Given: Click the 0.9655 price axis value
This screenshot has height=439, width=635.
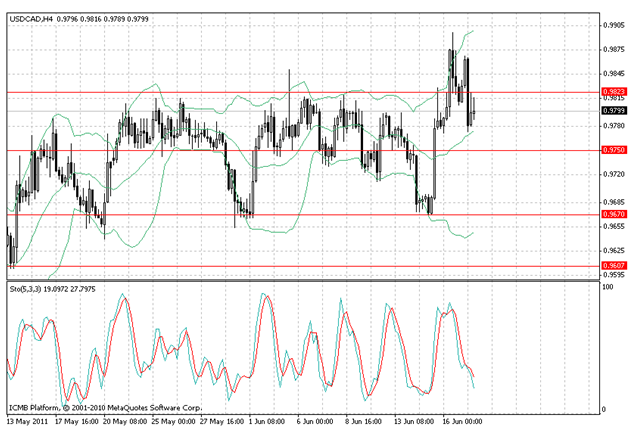Looking at the screenshot, I should (x=614, y=226).
